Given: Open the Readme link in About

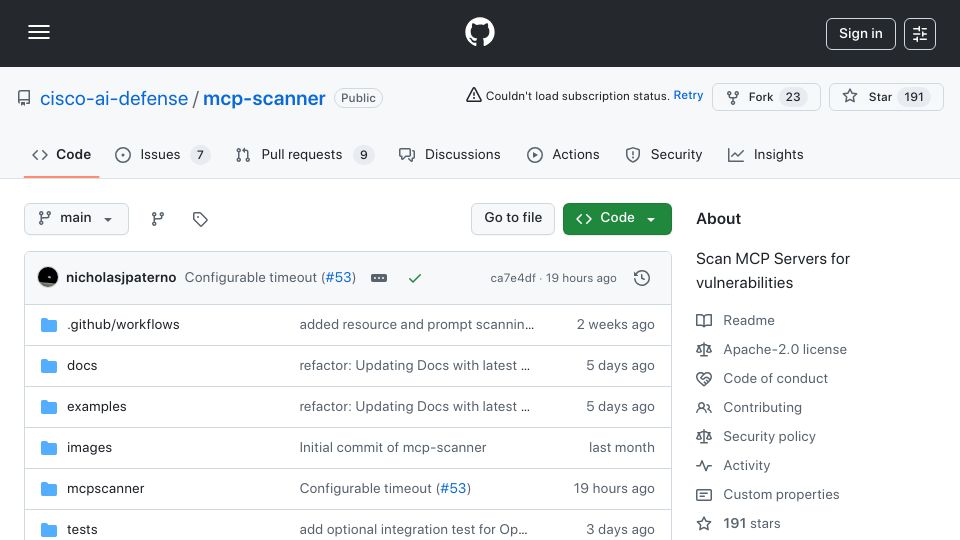Looking at the screenshot, I should pos(749,320).
